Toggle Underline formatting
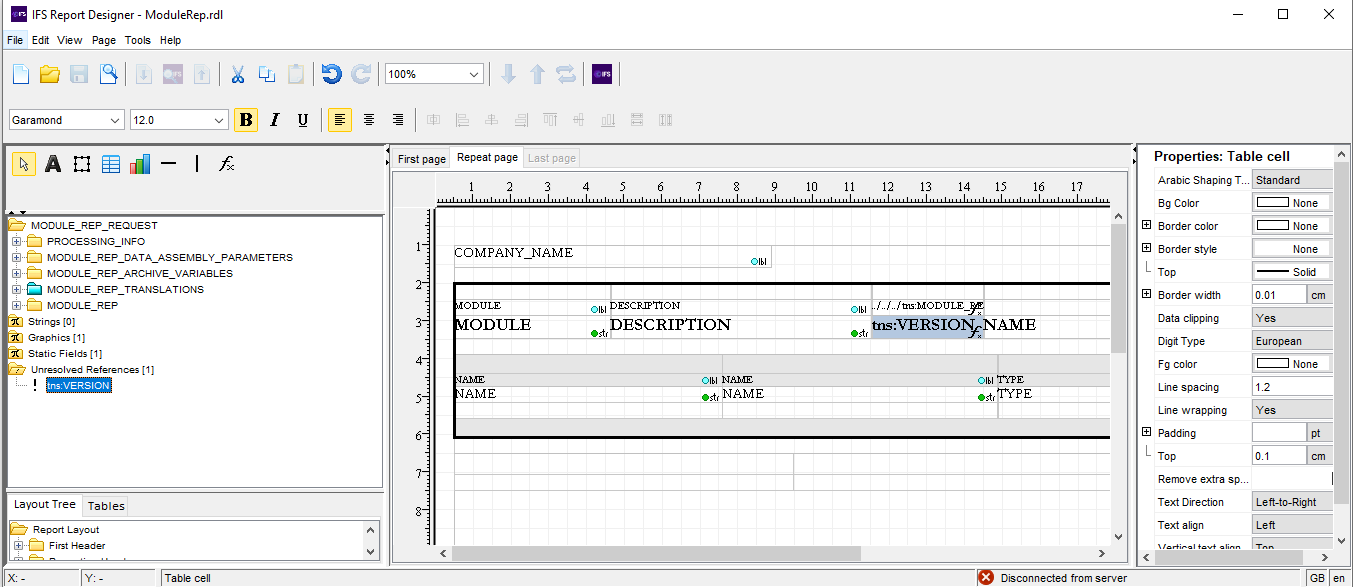 pos(303,120)
